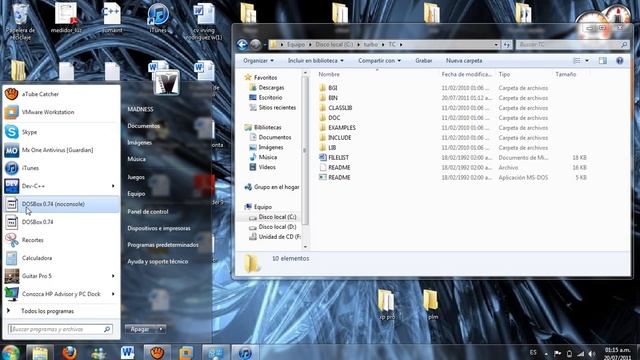The height and width of the screenshot is (360, 640).
Task: Expand HP Advisor submenu arrow
Action: (x=113, y=294)
